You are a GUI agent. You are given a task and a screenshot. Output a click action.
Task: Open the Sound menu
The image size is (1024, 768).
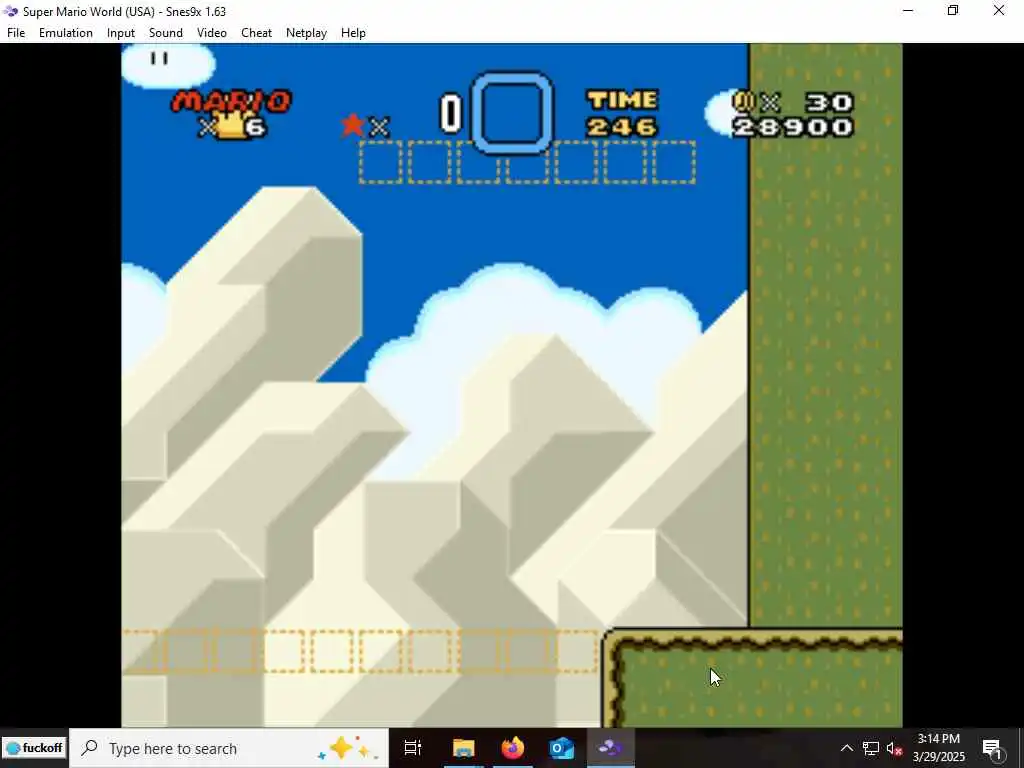click(x=166, y=33)
